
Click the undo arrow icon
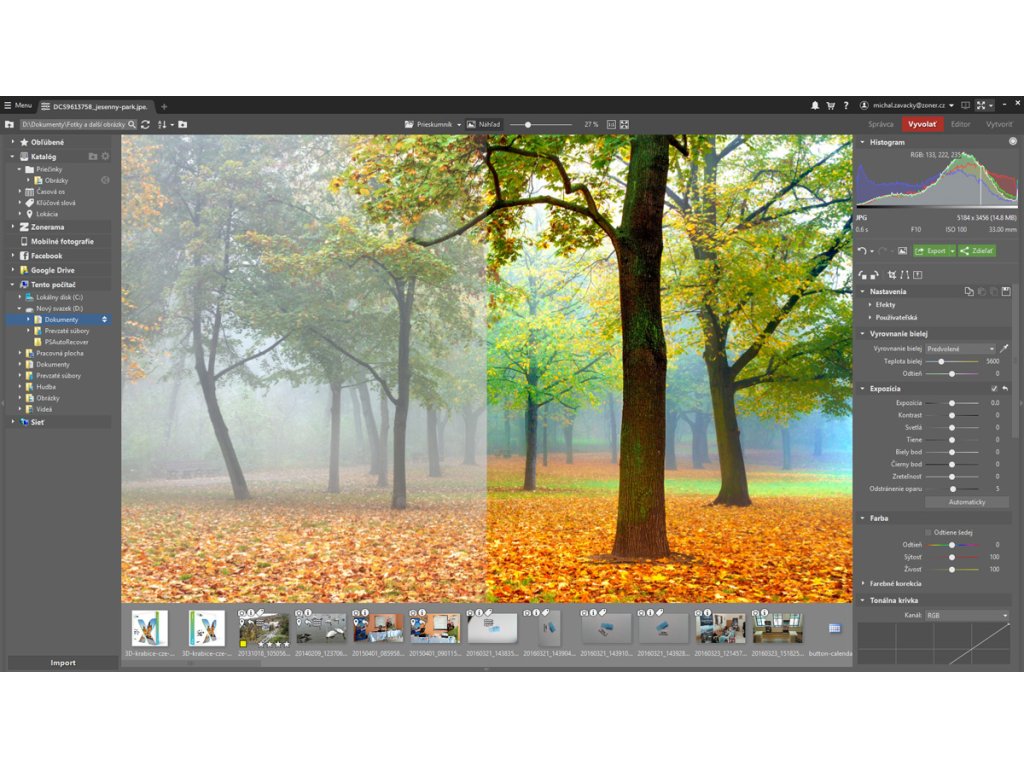click(862, 251)
